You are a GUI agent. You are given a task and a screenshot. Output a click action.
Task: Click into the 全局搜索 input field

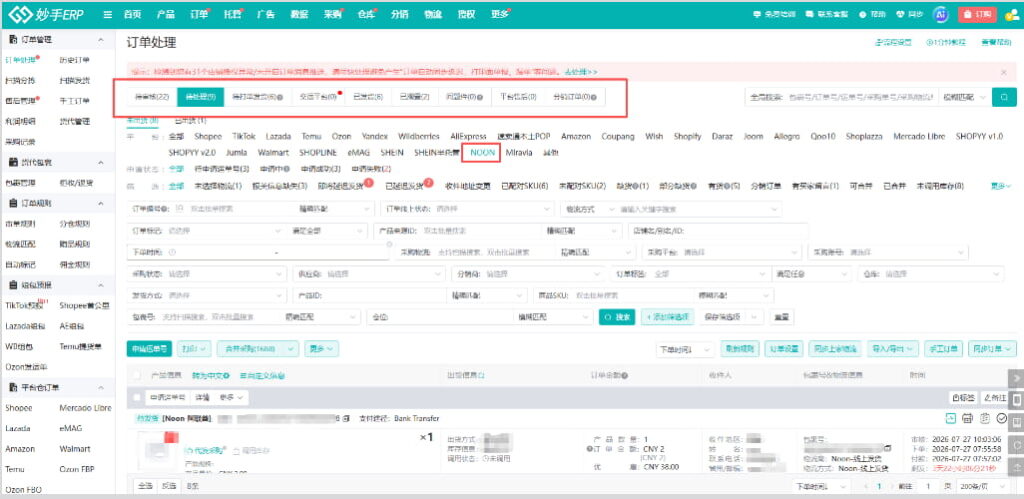(x=841, y=97)
